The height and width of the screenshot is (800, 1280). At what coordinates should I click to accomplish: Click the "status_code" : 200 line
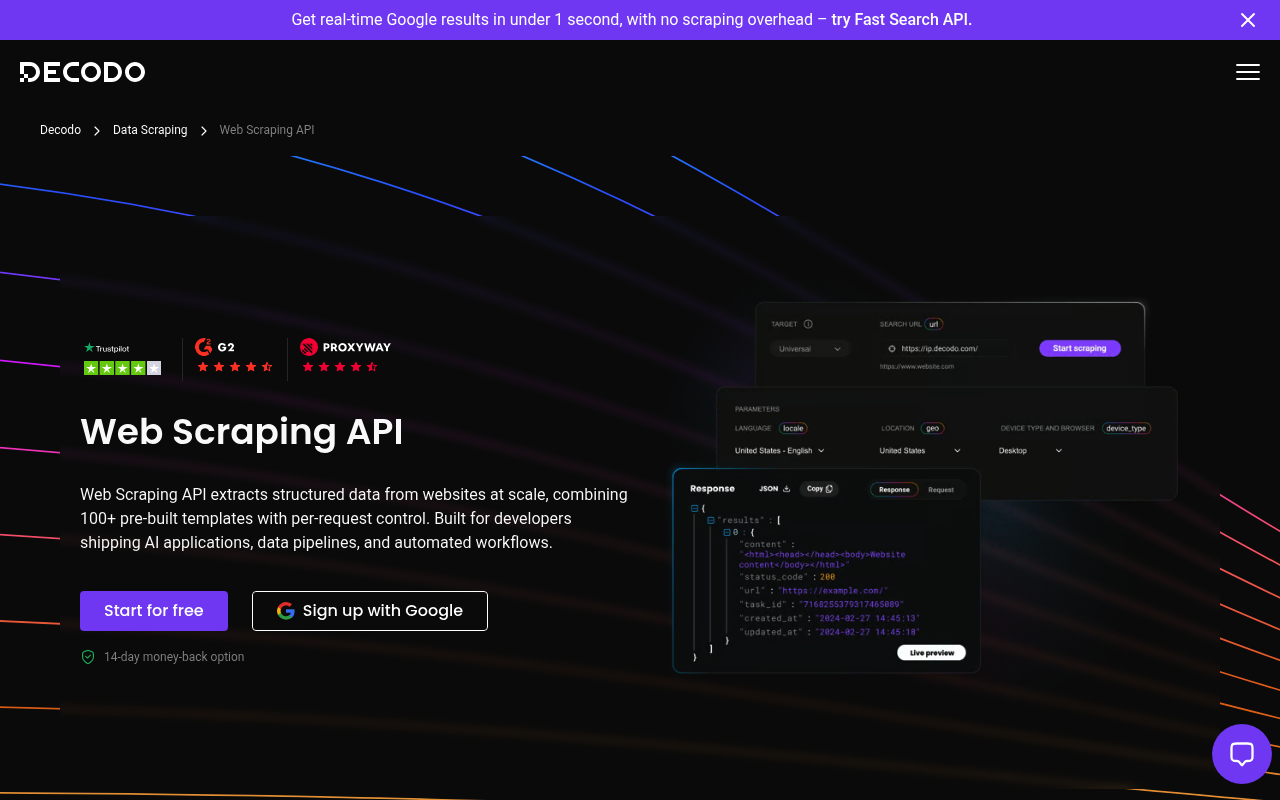[x=787, y=577]
